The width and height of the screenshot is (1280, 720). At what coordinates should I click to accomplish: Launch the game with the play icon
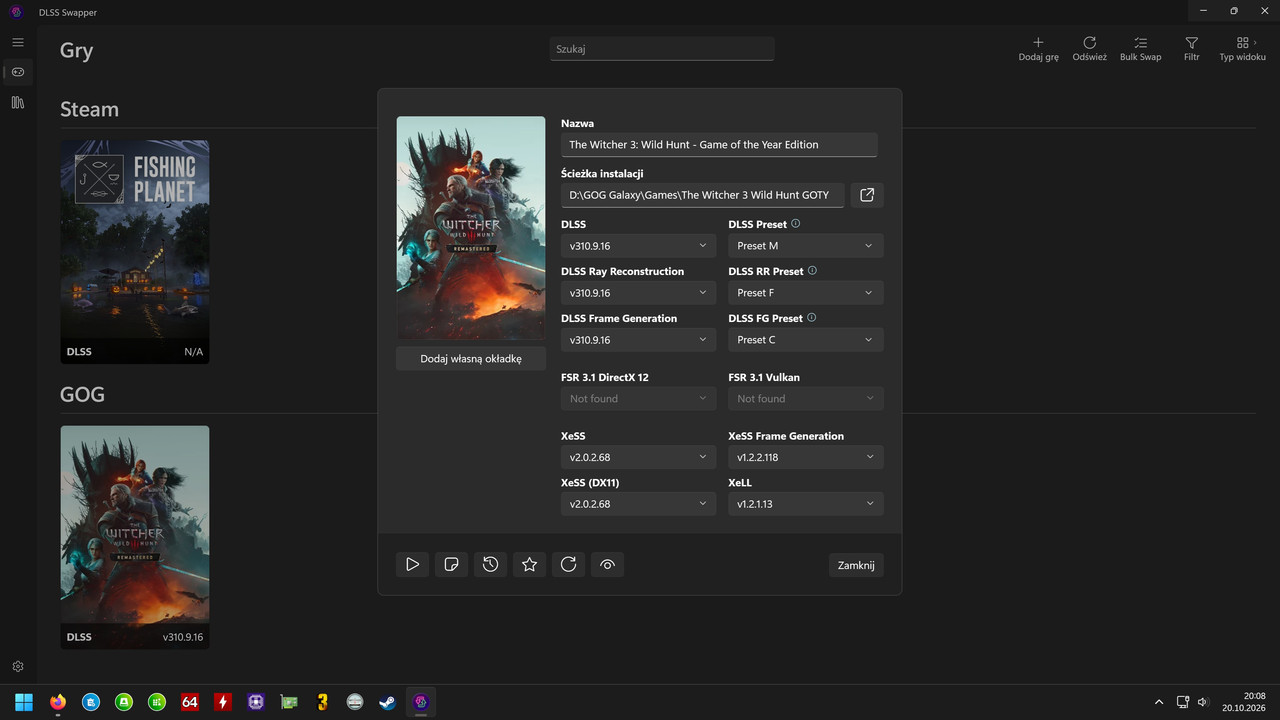[x=412, y=565]
